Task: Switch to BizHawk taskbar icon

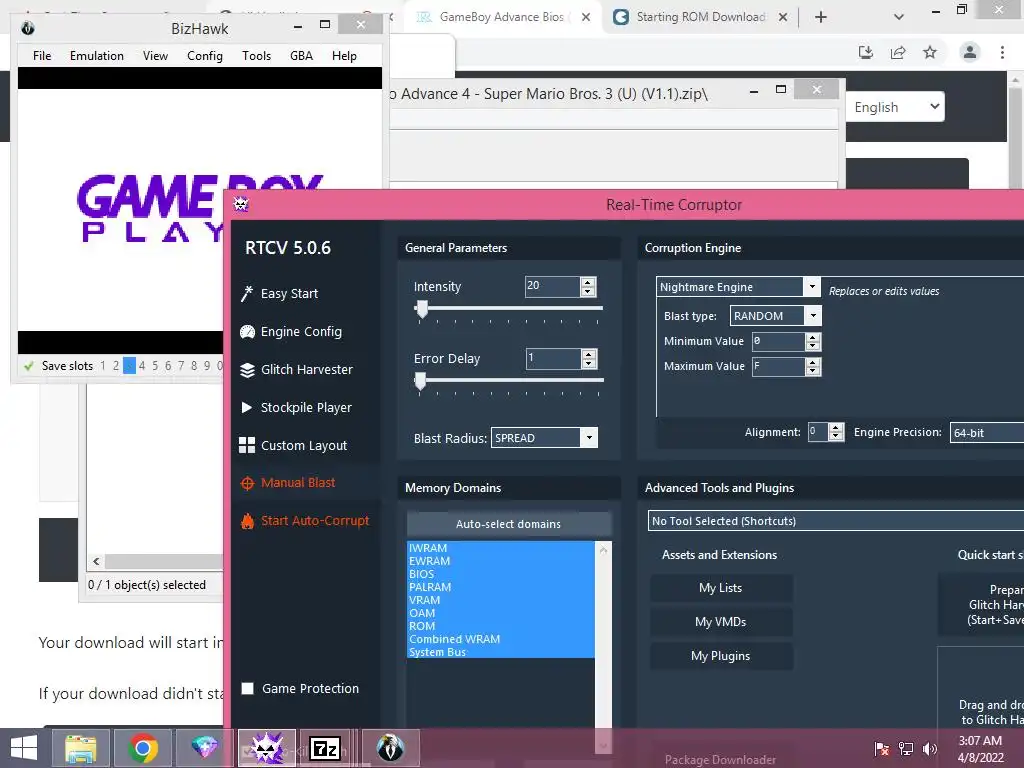Action: [390, 748]
